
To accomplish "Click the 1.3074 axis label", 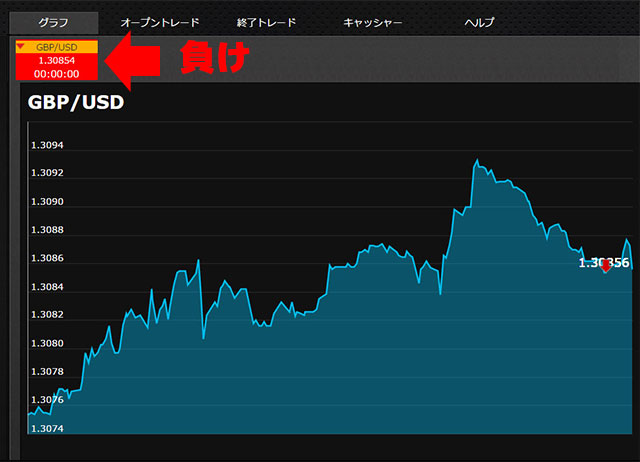I will point(47,429).
